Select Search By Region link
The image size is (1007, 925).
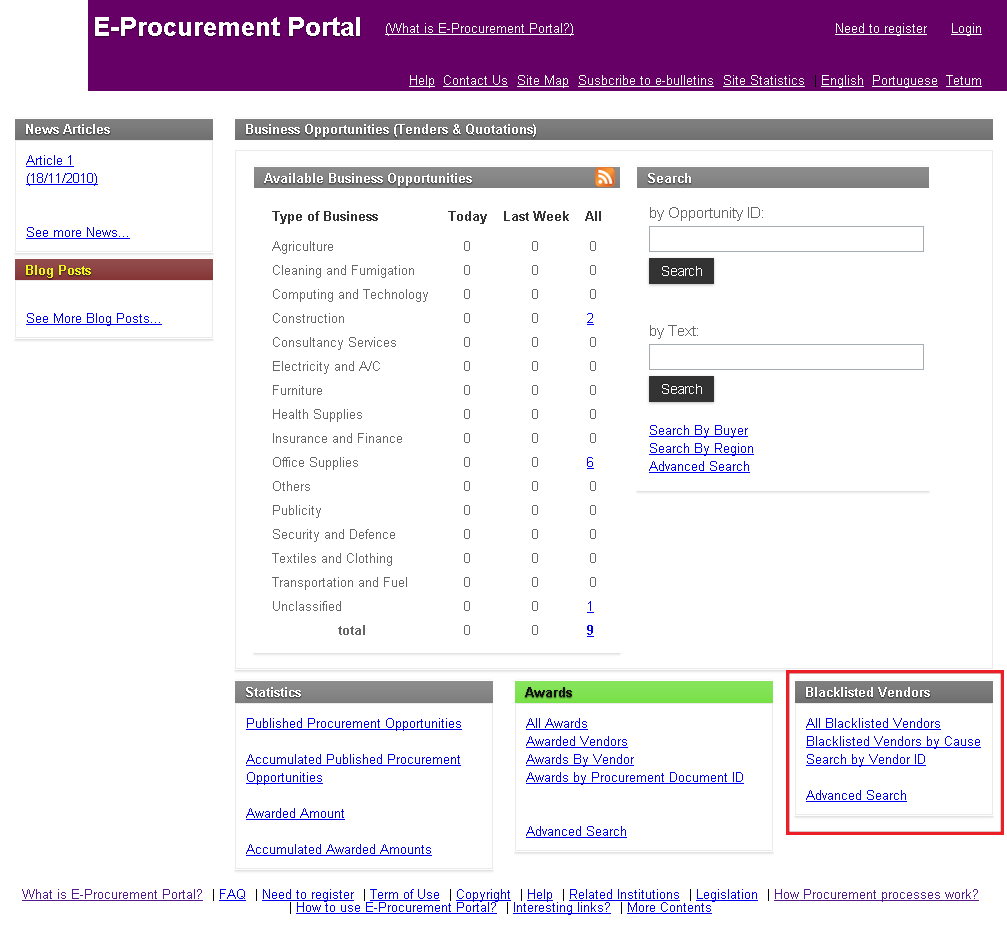(701, 449)
